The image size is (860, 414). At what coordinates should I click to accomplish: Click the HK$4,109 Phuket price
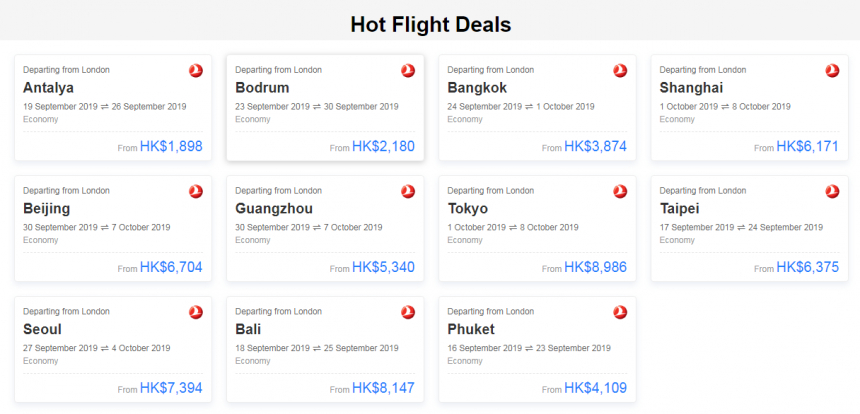click(x=596, y=388)
